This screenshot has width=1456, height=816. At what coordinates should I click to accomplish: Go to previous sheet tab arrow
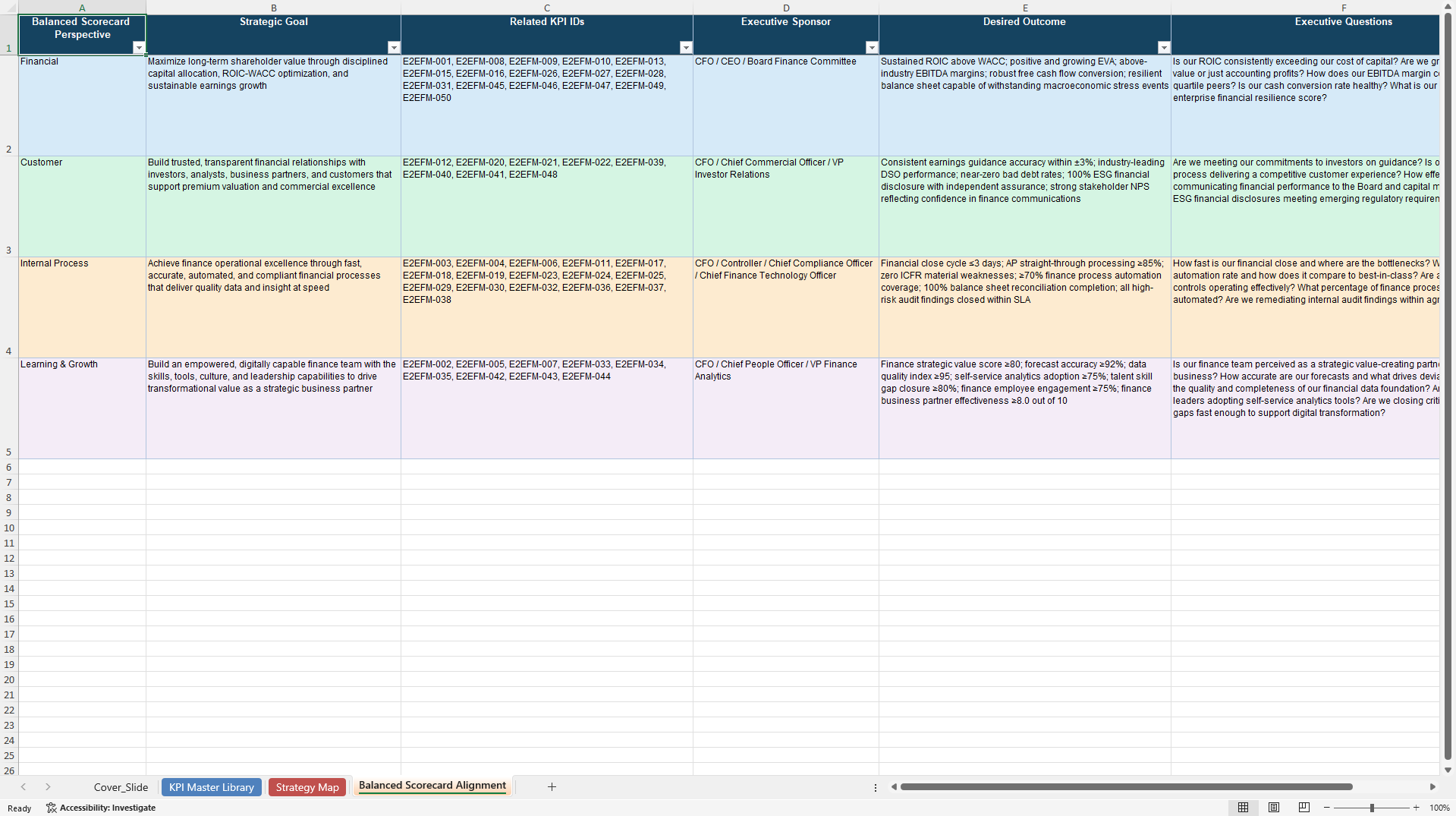(24, 787)
